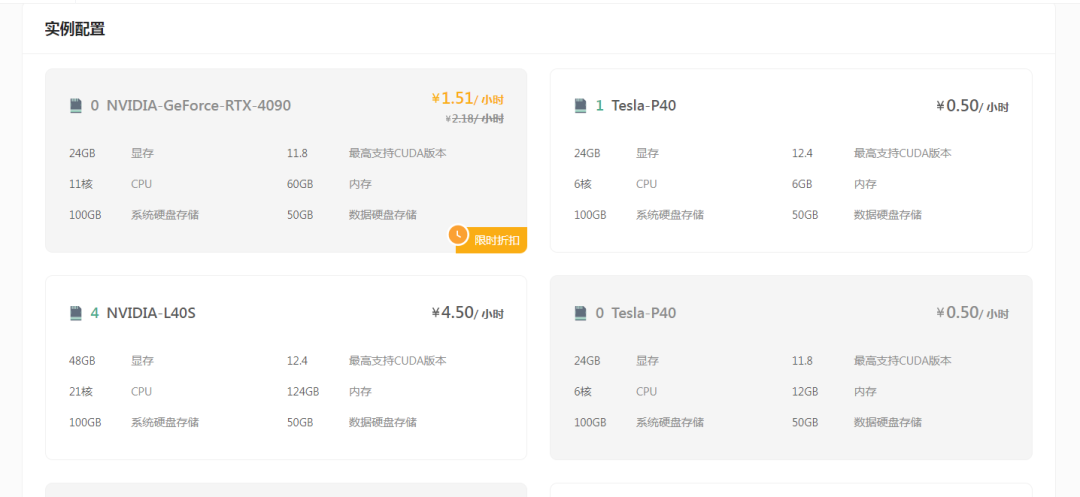Click ¥0.50 price on Tesla-P40 card with 12GB memory
The width and height of the screenshot is (1080, 497).
pos(973,313)
